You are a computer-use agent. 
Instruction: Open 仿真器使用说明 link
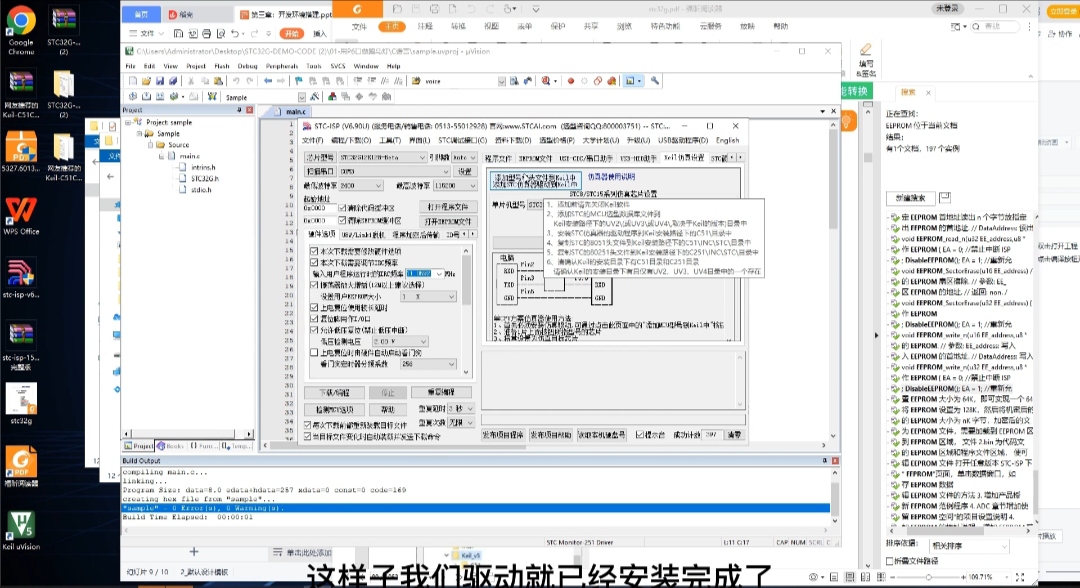tap(611, 177)
